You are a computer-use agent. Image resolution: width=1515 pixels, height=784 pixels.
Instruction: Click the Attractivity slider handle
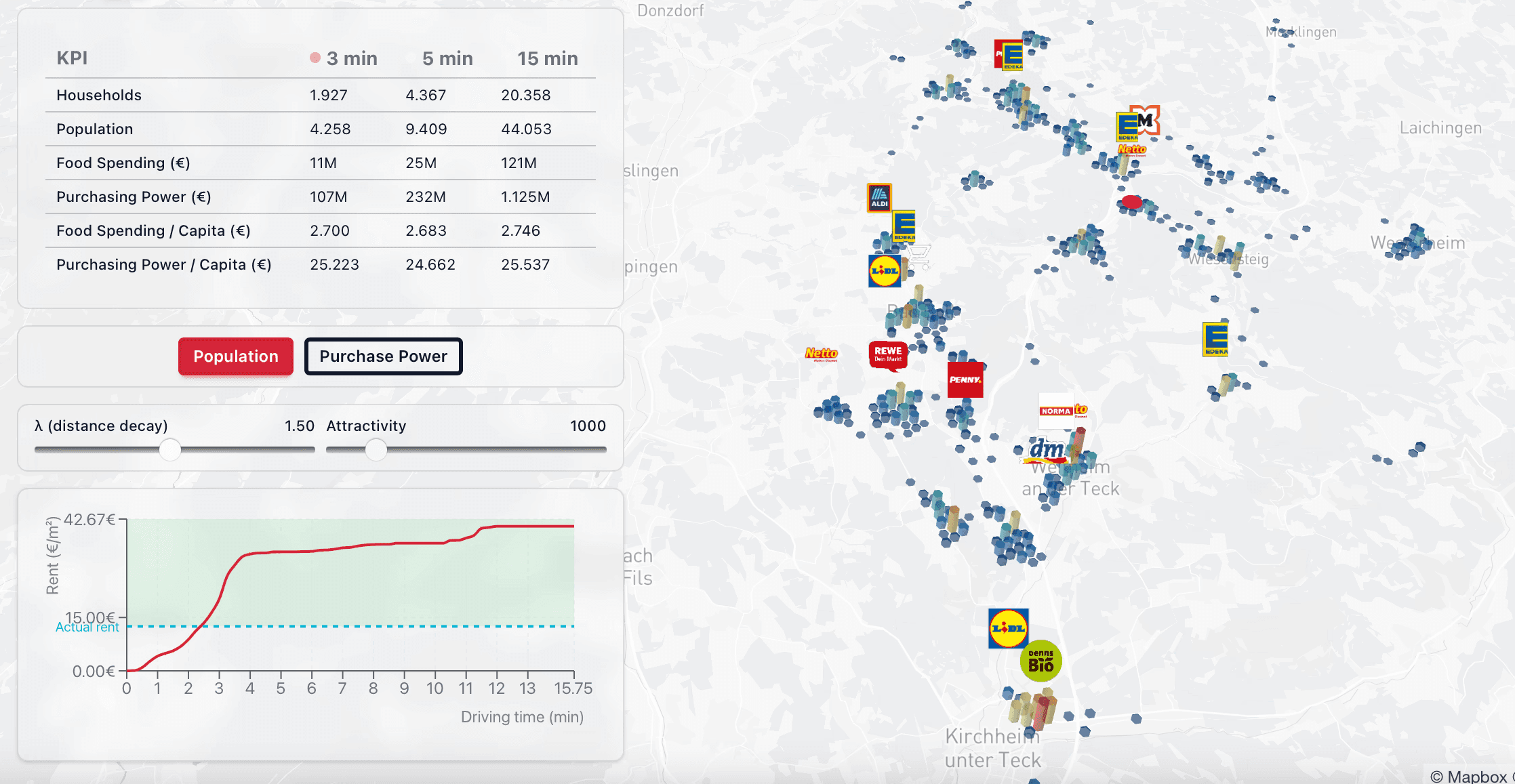pos(376,449)
